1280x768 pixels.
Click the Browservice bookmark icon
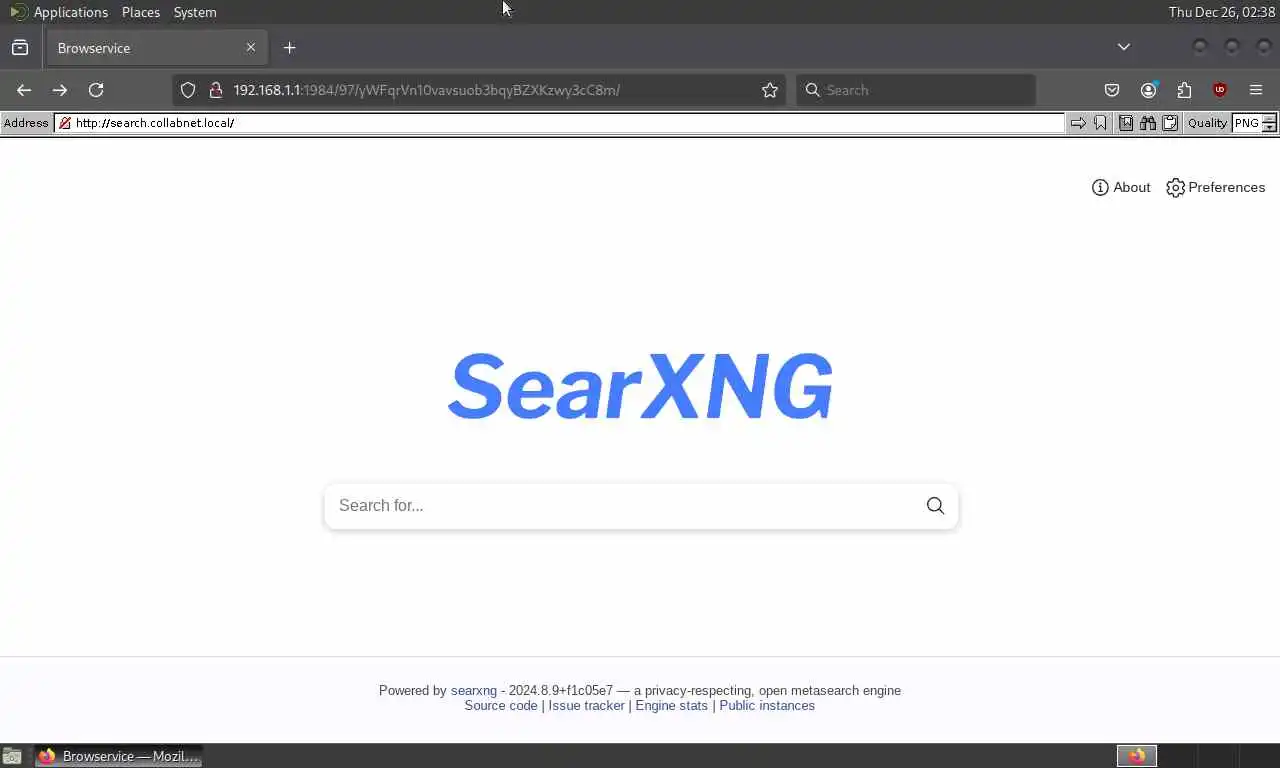click(1101, 123)
